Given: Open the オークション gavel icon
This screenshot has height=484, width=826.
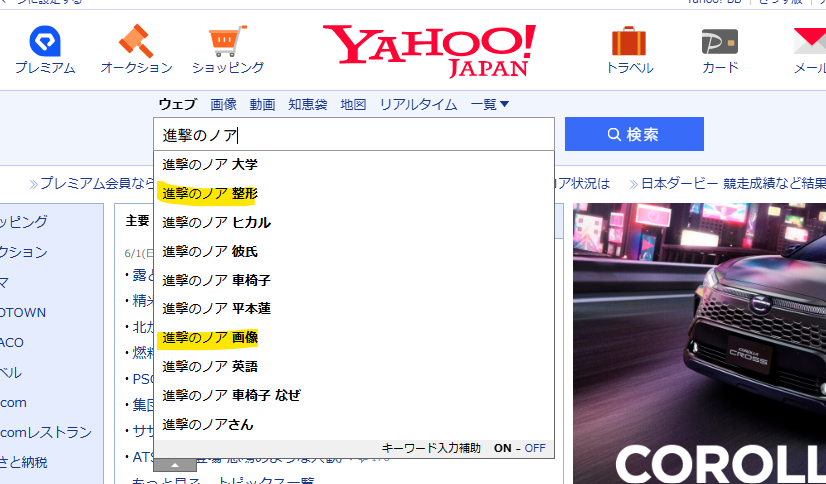Looking at the screenshot, I should click(x=136, y=41).
